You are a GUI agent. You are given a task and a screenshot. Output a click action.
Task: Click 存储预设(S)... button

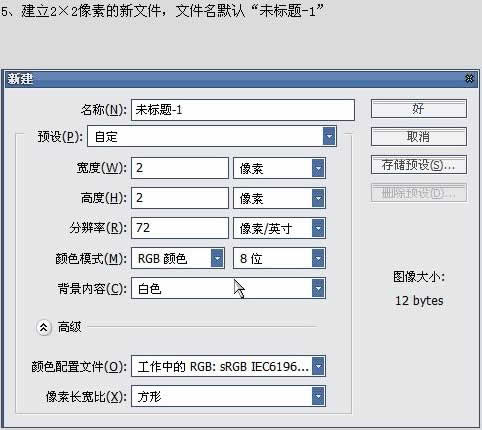click(x=418, y=165)
